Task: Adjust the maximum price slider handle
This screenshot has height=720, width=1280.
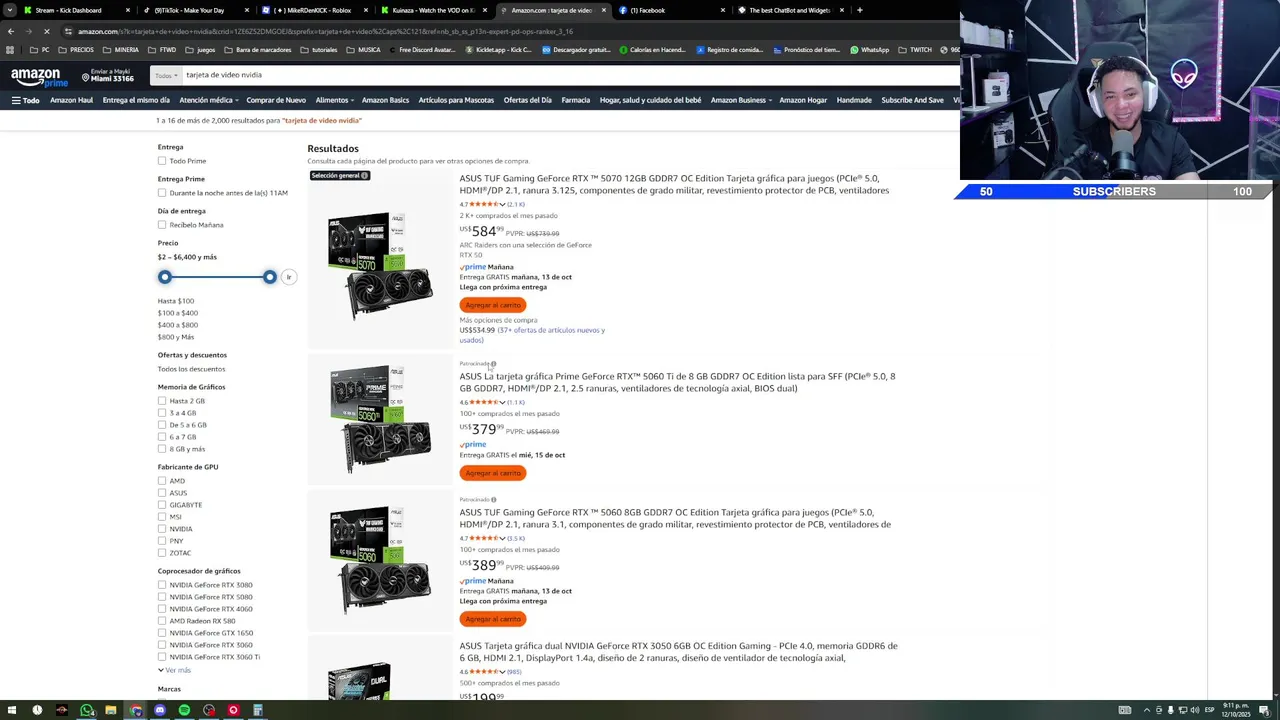Action: click(x=270, y=277)
